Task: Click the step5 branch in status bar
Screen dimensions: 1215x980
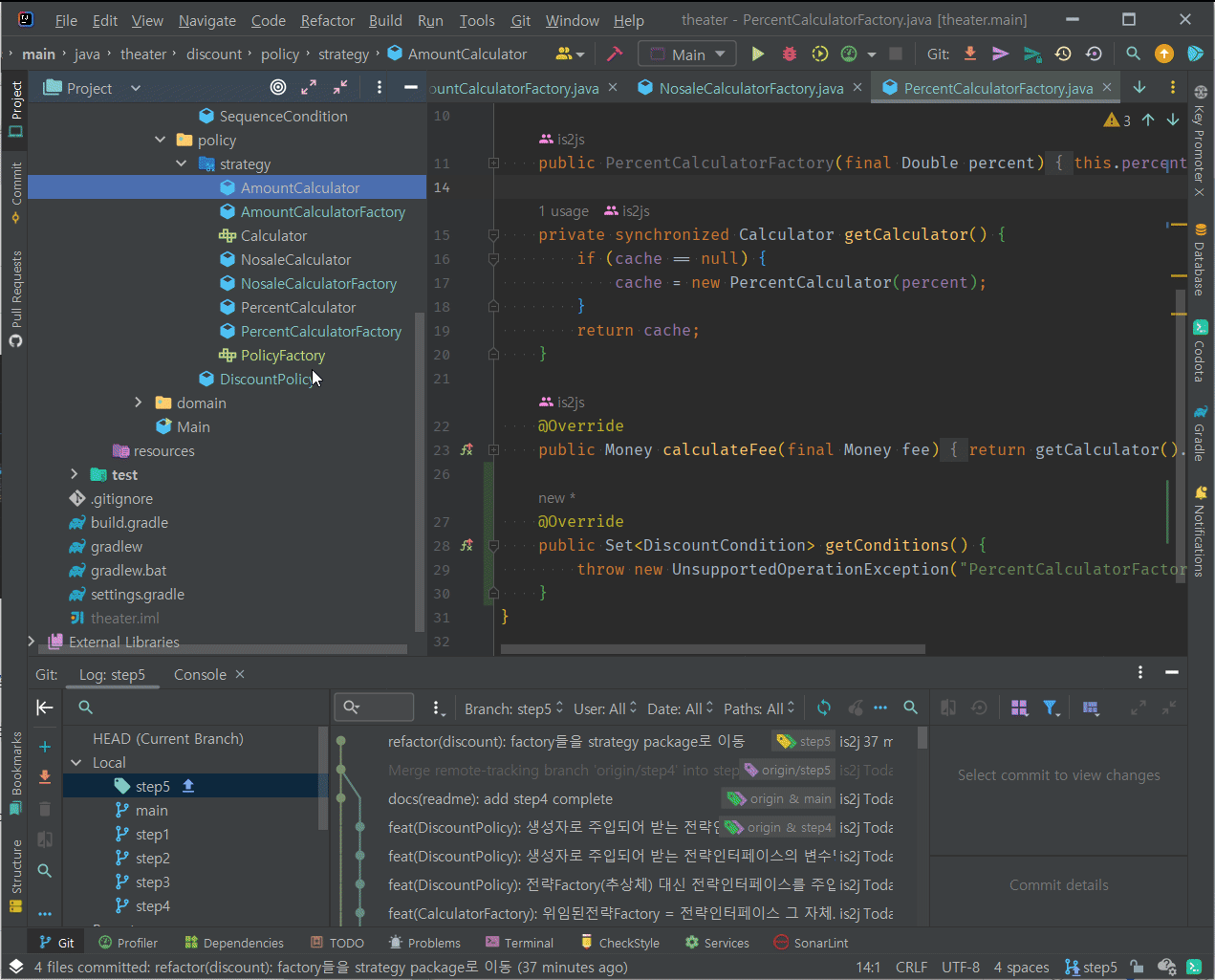Action: coord(1091,968)
